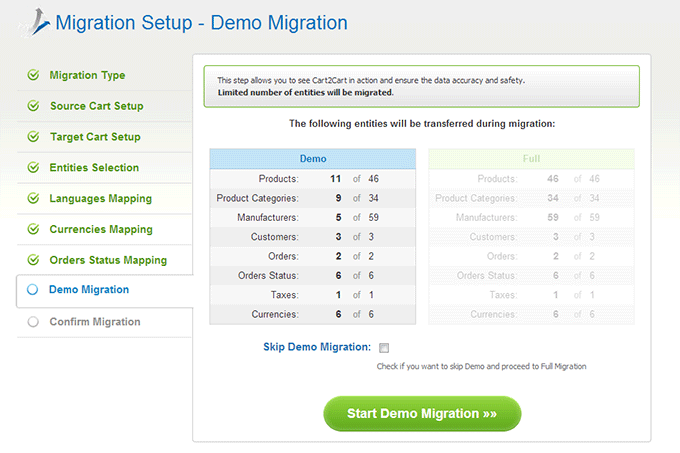Click Manufacturers row in the Full table
This screenshot has height=453, width=680.
(531, 217)
